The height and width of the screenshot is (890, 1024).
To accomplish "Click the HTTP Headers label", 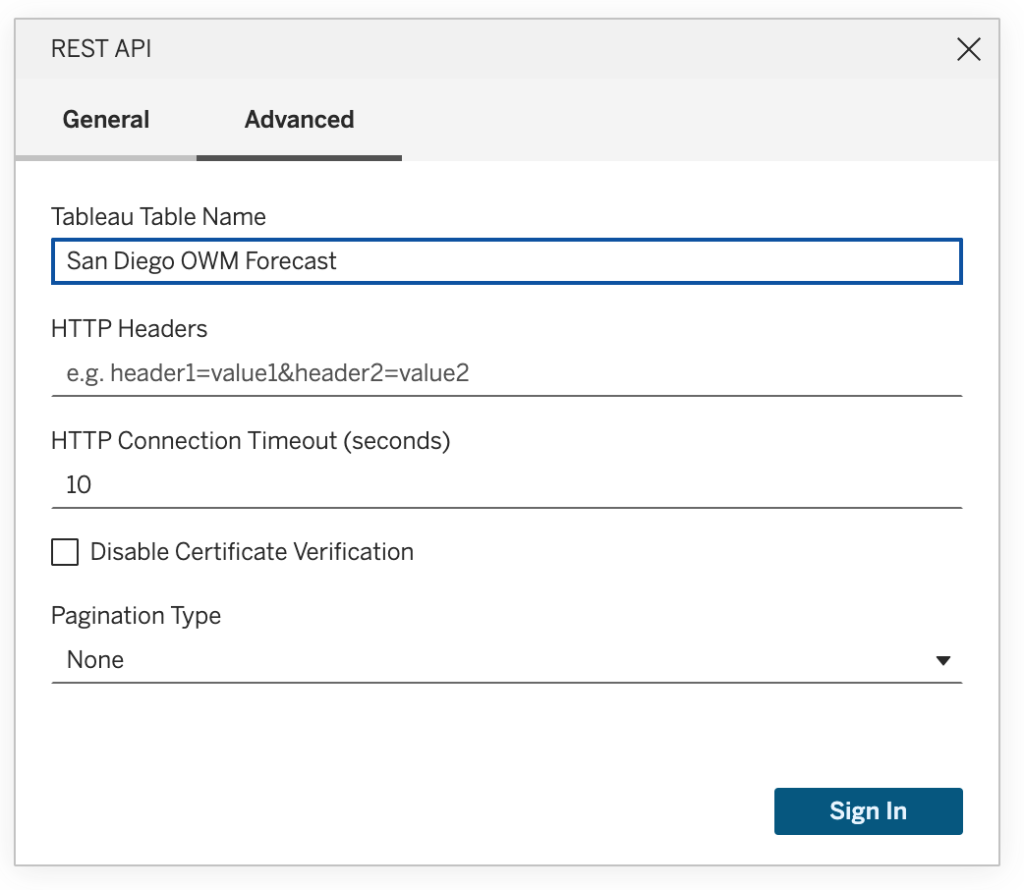I will tap(129, 329).
